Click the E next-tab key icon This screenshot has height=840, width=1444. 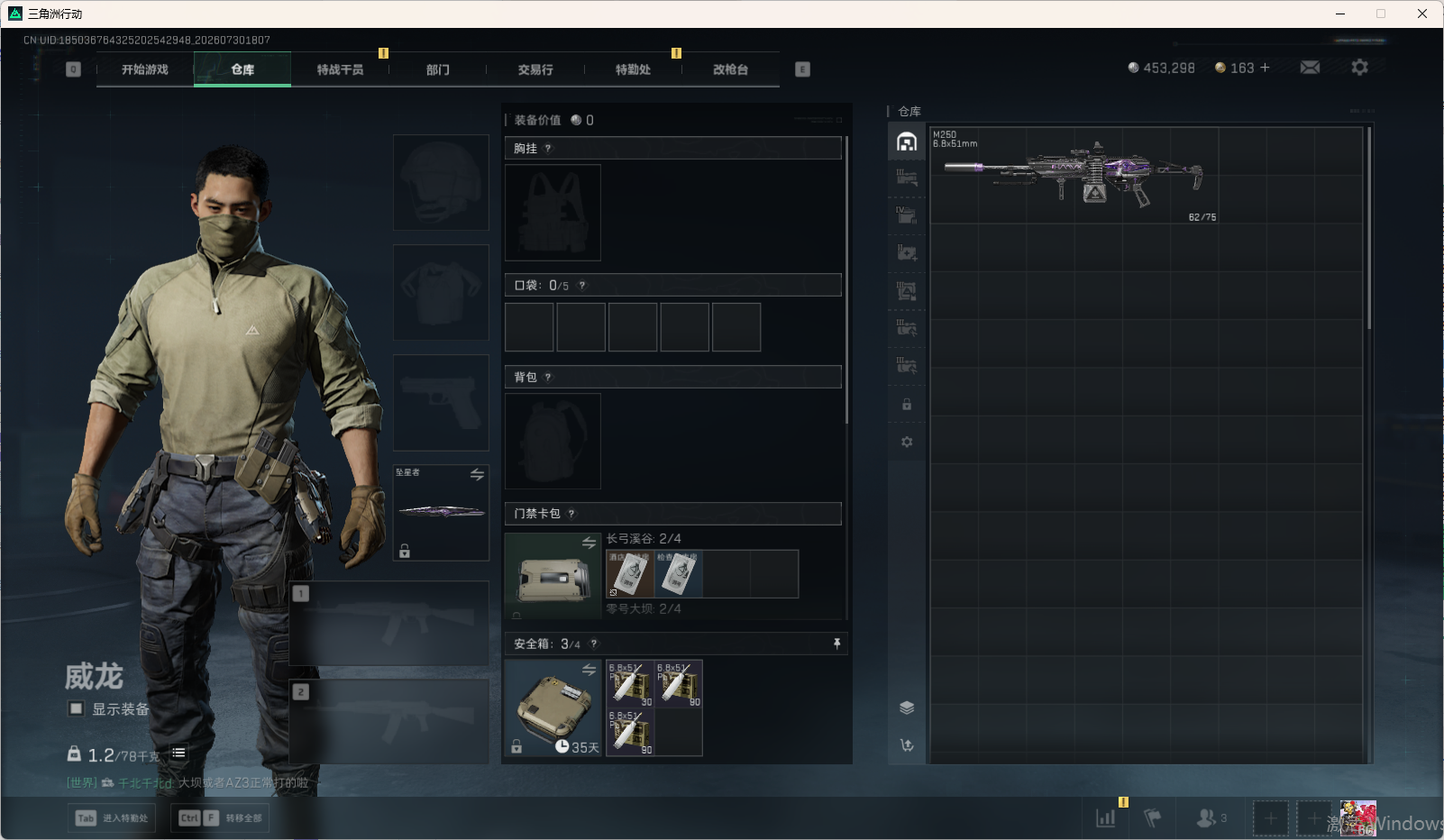(803, 69)
